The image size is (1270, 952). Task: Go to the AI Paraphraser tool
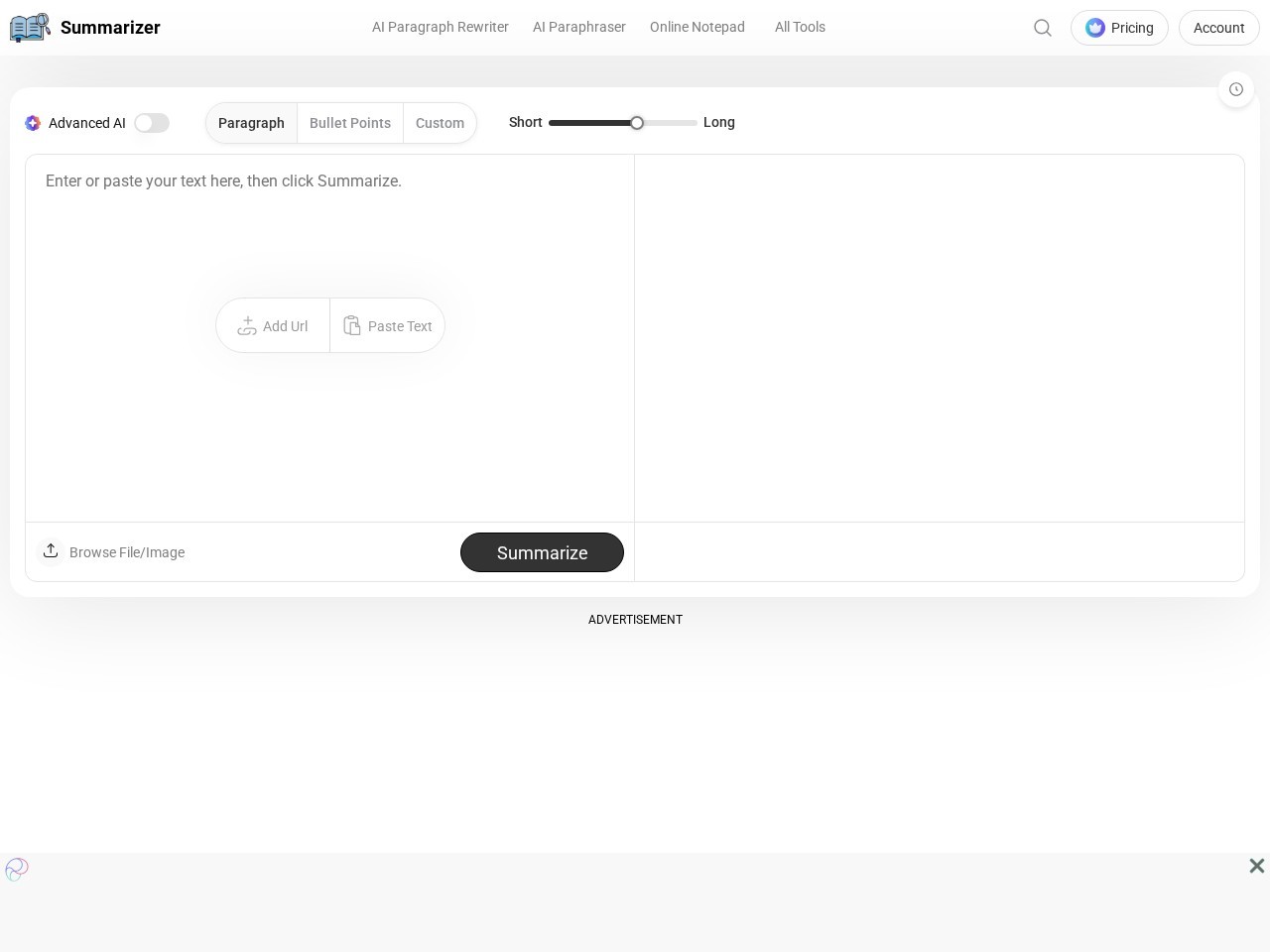click(x=579, y=28)
